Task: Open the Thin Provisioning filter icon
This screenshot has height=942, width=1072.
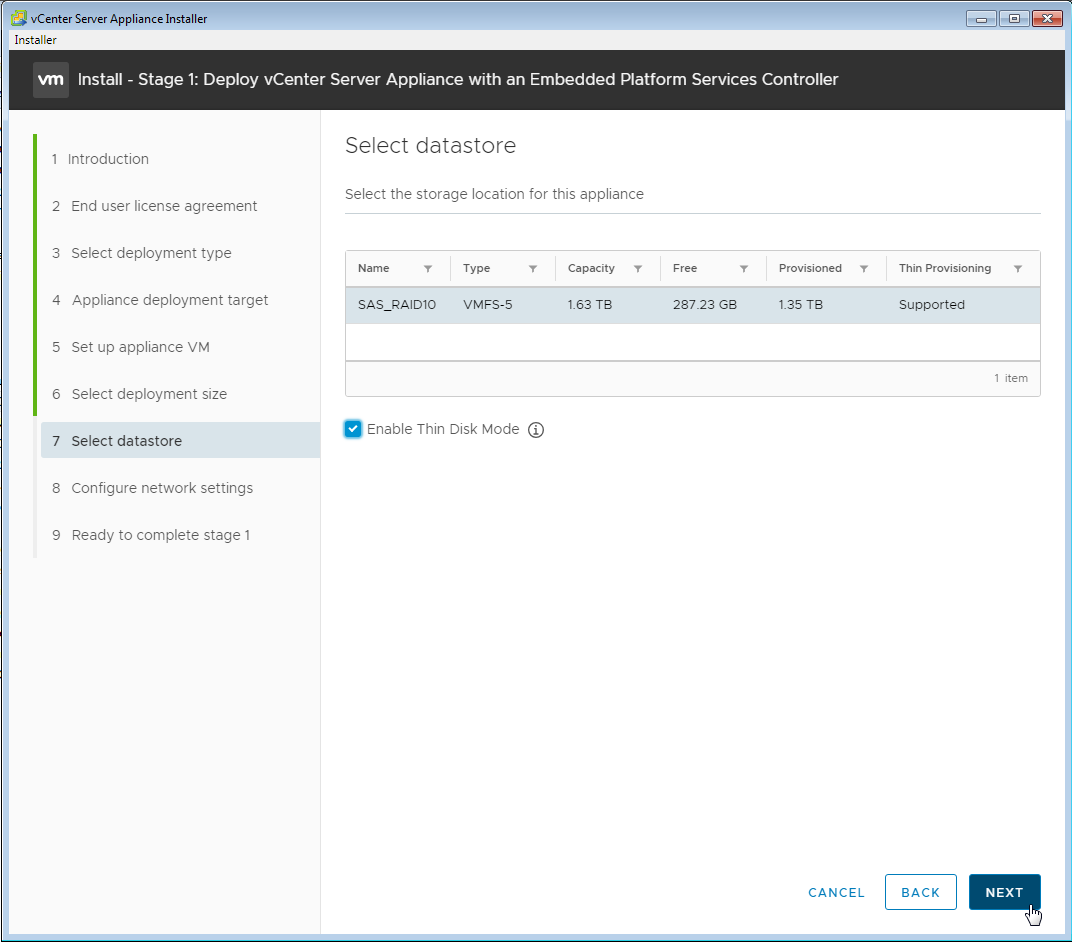Action: coord(1018,269)
